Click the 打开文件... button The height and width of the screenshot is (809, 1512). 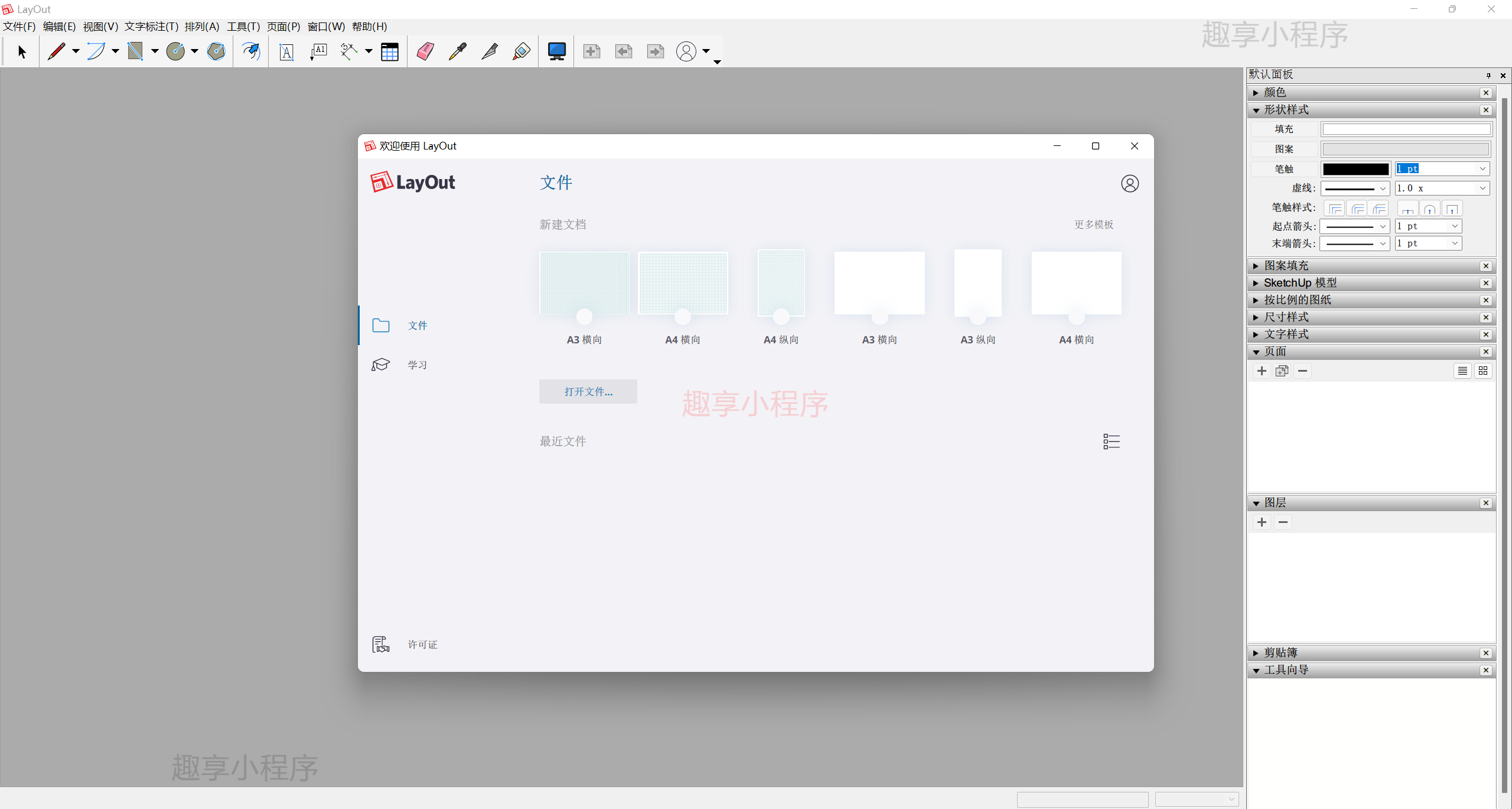point(588,392)
